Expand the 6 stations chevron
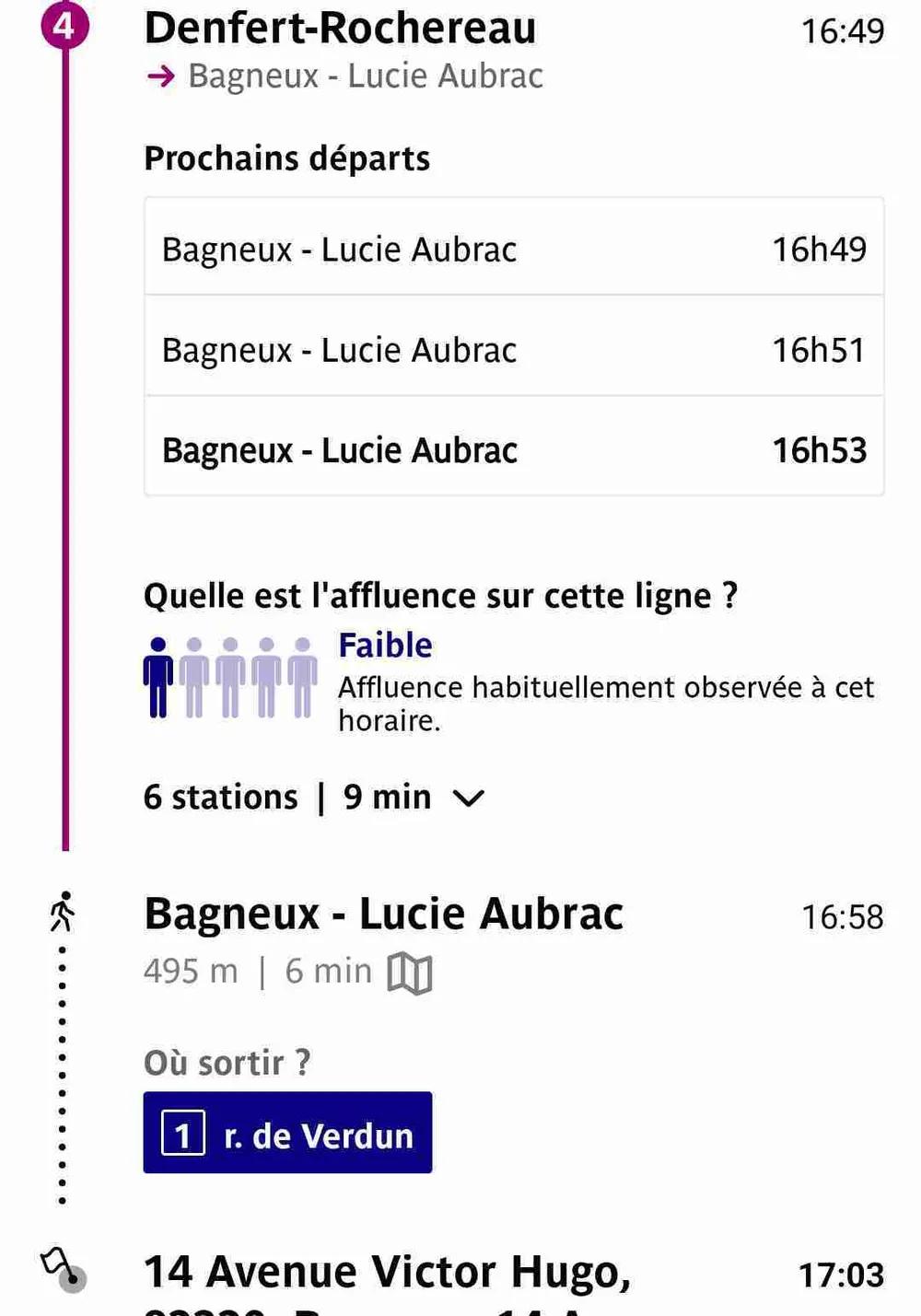The image size is (921, 1316). [x=468, y=798]
